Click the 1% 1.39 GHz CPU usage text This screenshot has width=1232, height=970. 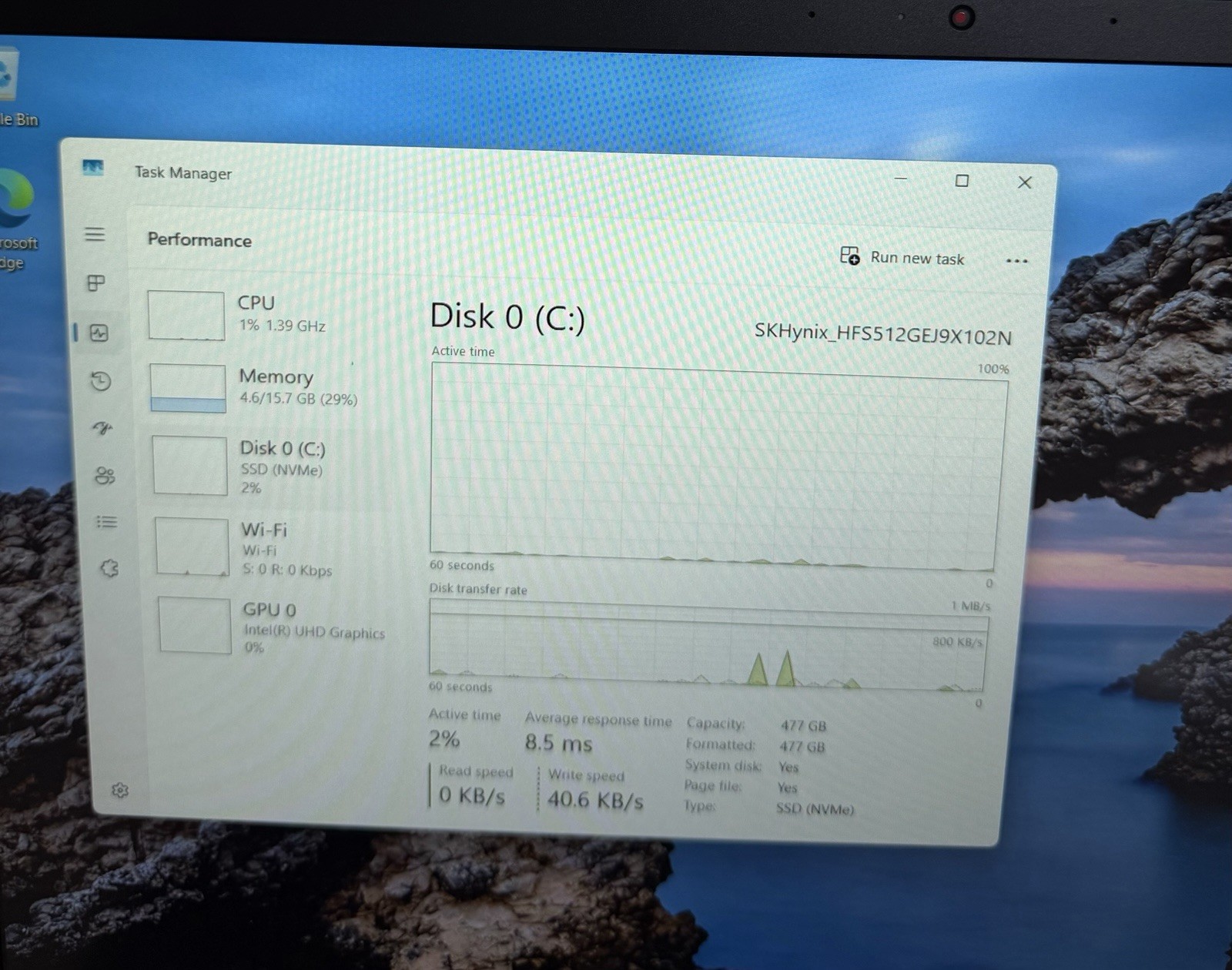coord(282,326)
